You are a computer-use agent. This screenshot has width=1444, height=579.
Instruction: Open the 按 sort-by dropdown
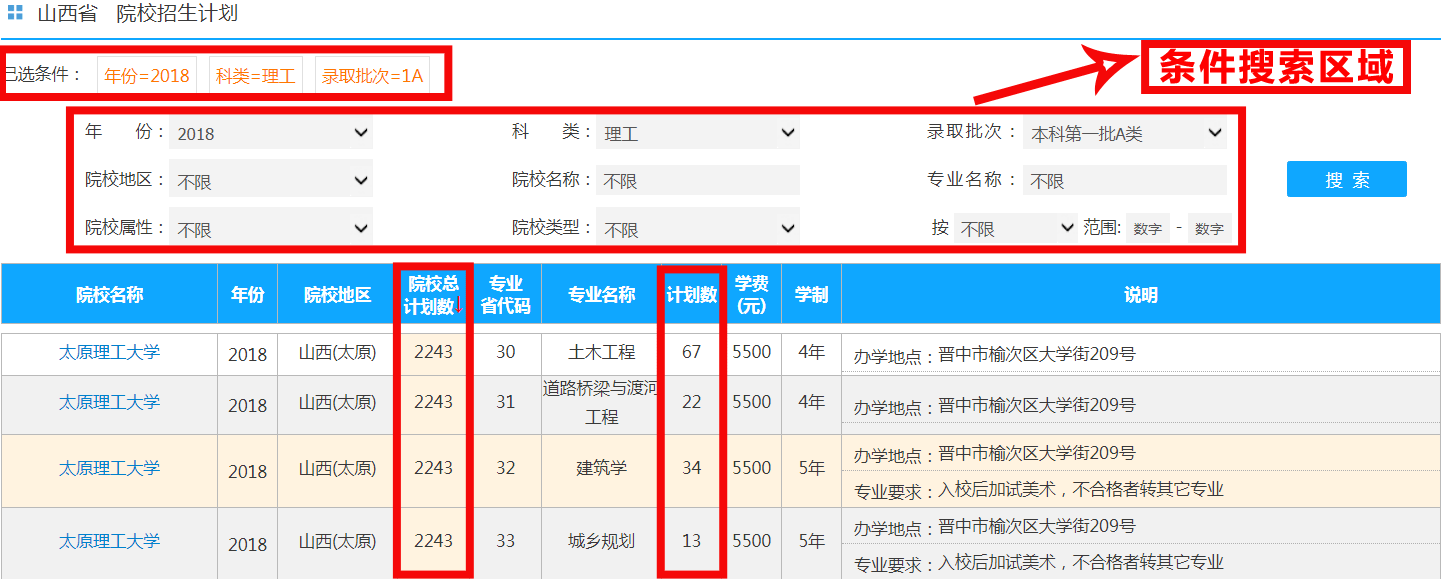pyautogui.click(x=1015, y=229)
